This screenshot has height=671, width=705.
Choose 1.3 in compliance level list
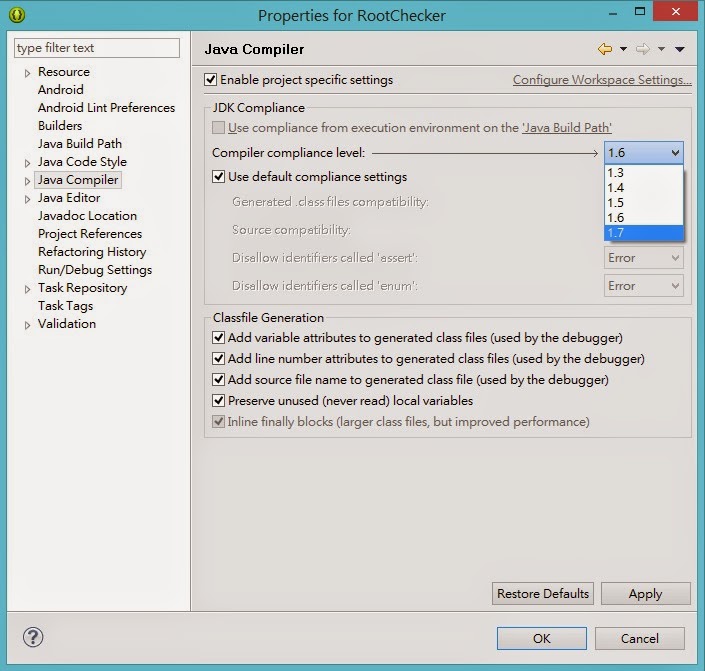coord(644,173)
